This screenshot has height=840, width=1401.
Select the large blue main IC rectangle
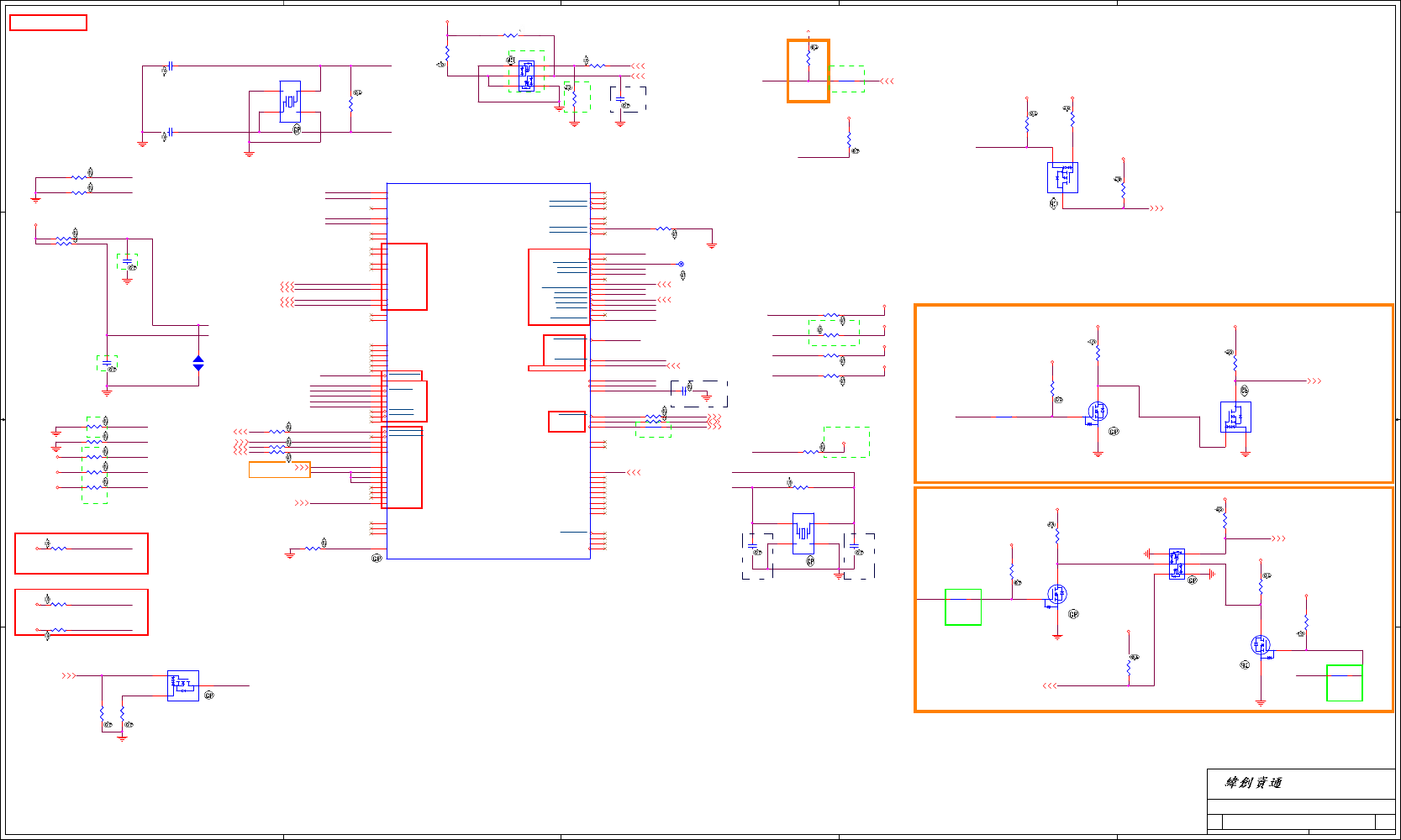488,370
